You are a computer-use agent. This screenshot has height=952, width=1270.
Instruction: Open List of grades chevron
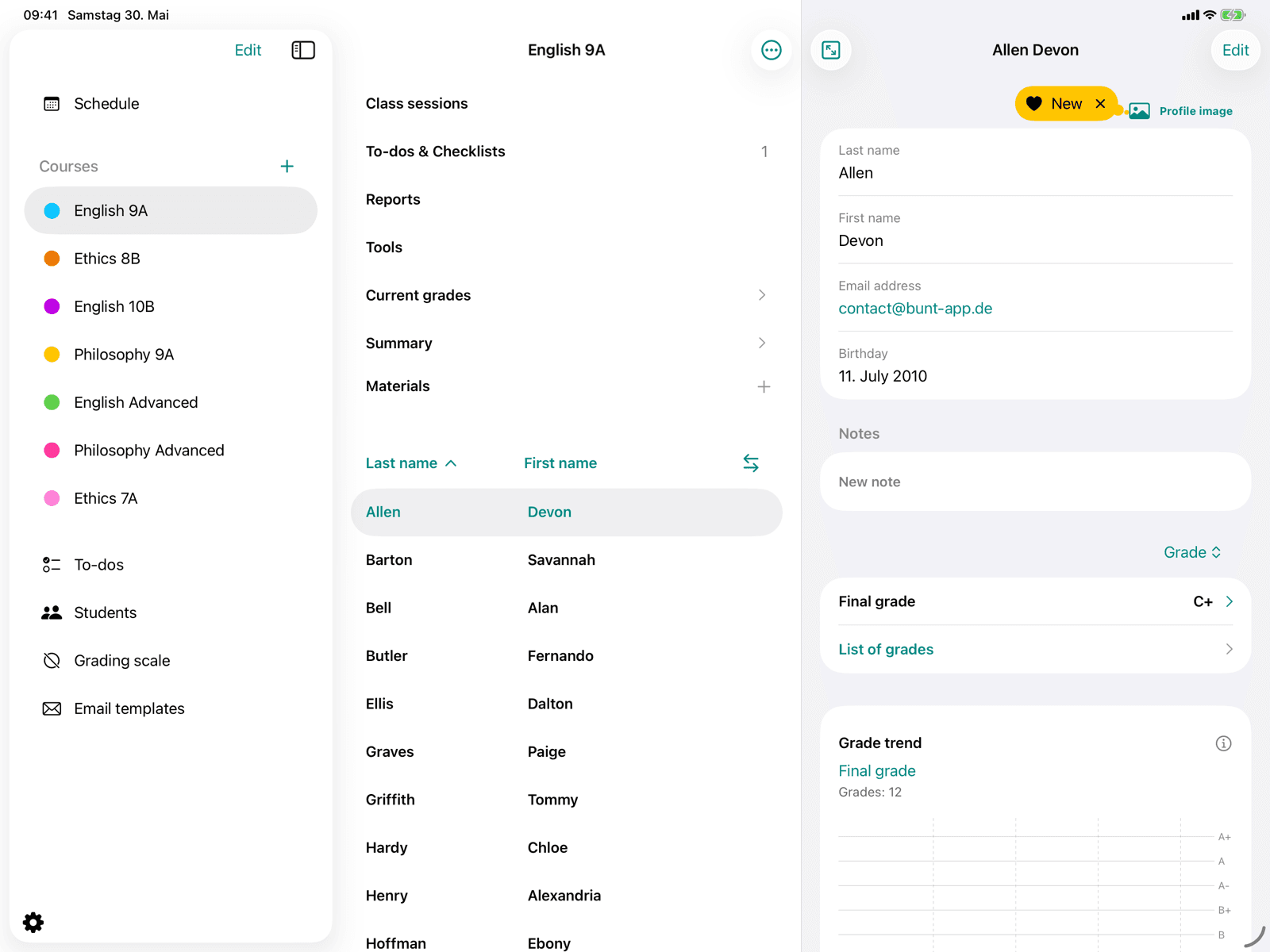(1229, 649)
